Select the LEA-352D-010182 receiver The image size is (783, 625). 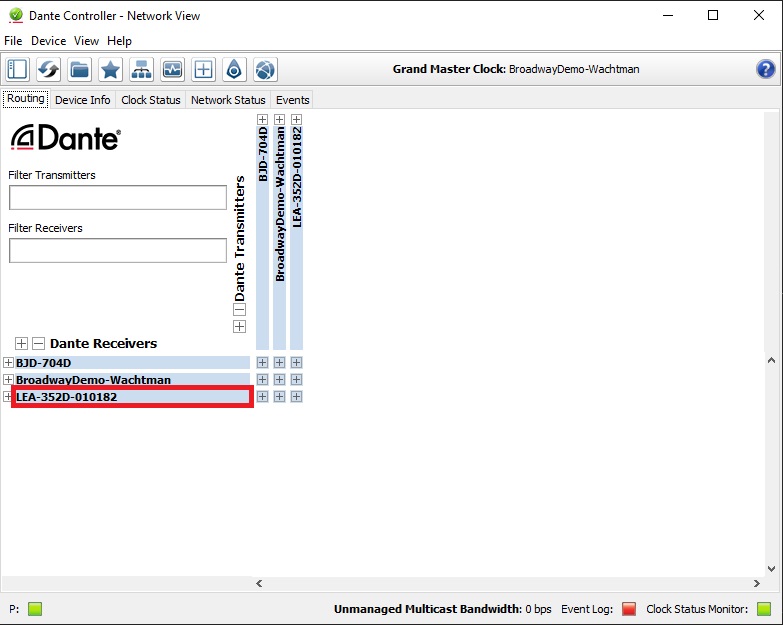pyautogui.click(x=130, y=397)
